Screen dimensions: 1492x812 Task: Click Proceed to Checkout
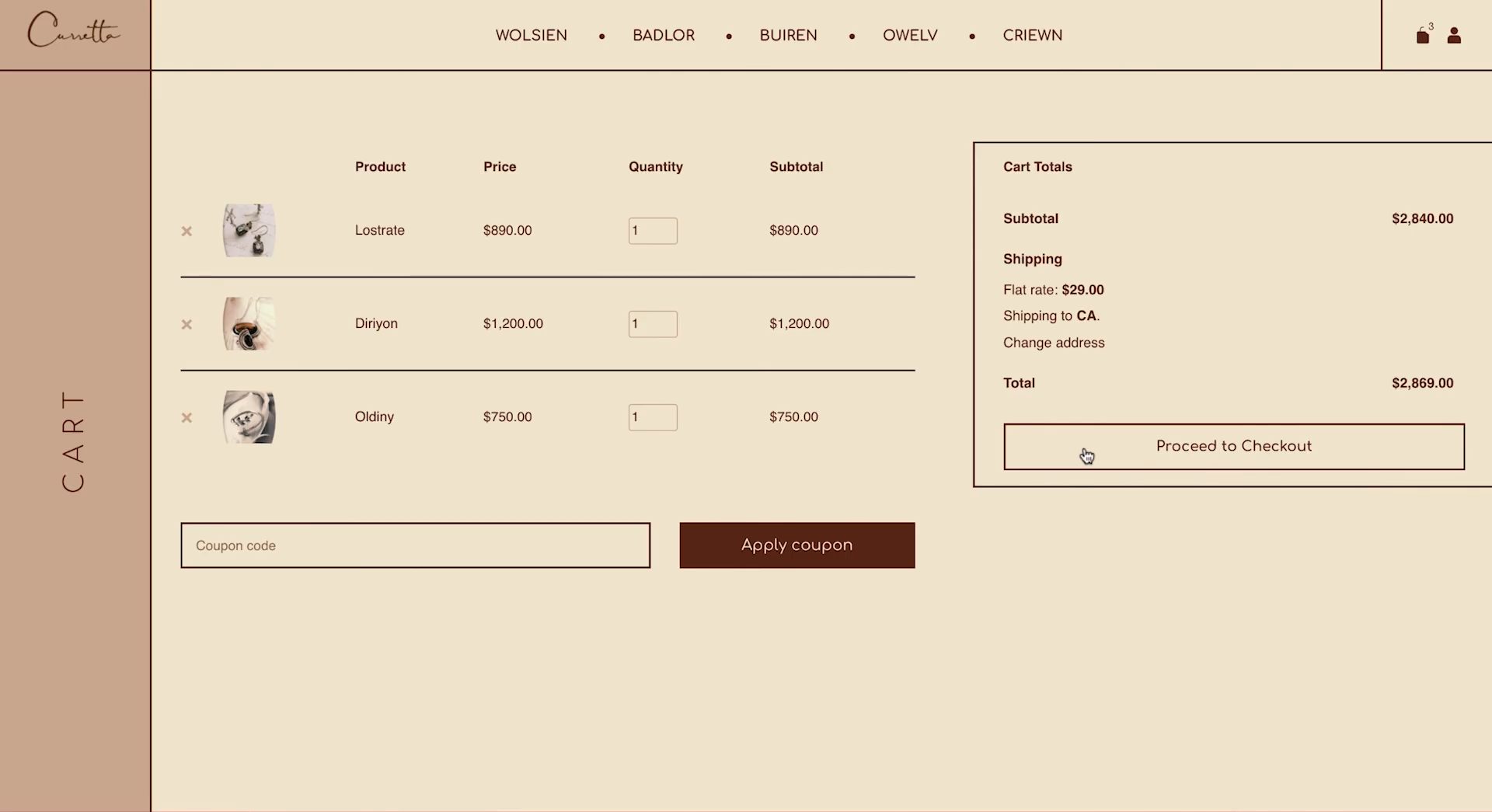pyautogui.click(x=1232, y=446)
